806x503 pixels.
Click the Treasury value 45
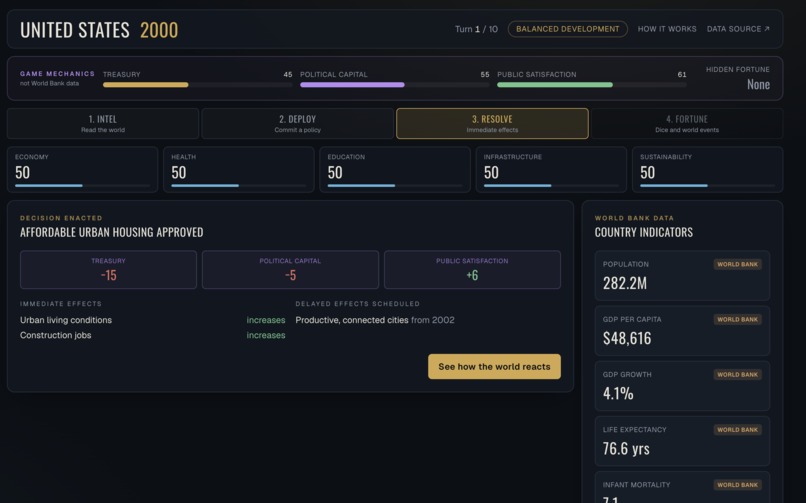point(288,74)
